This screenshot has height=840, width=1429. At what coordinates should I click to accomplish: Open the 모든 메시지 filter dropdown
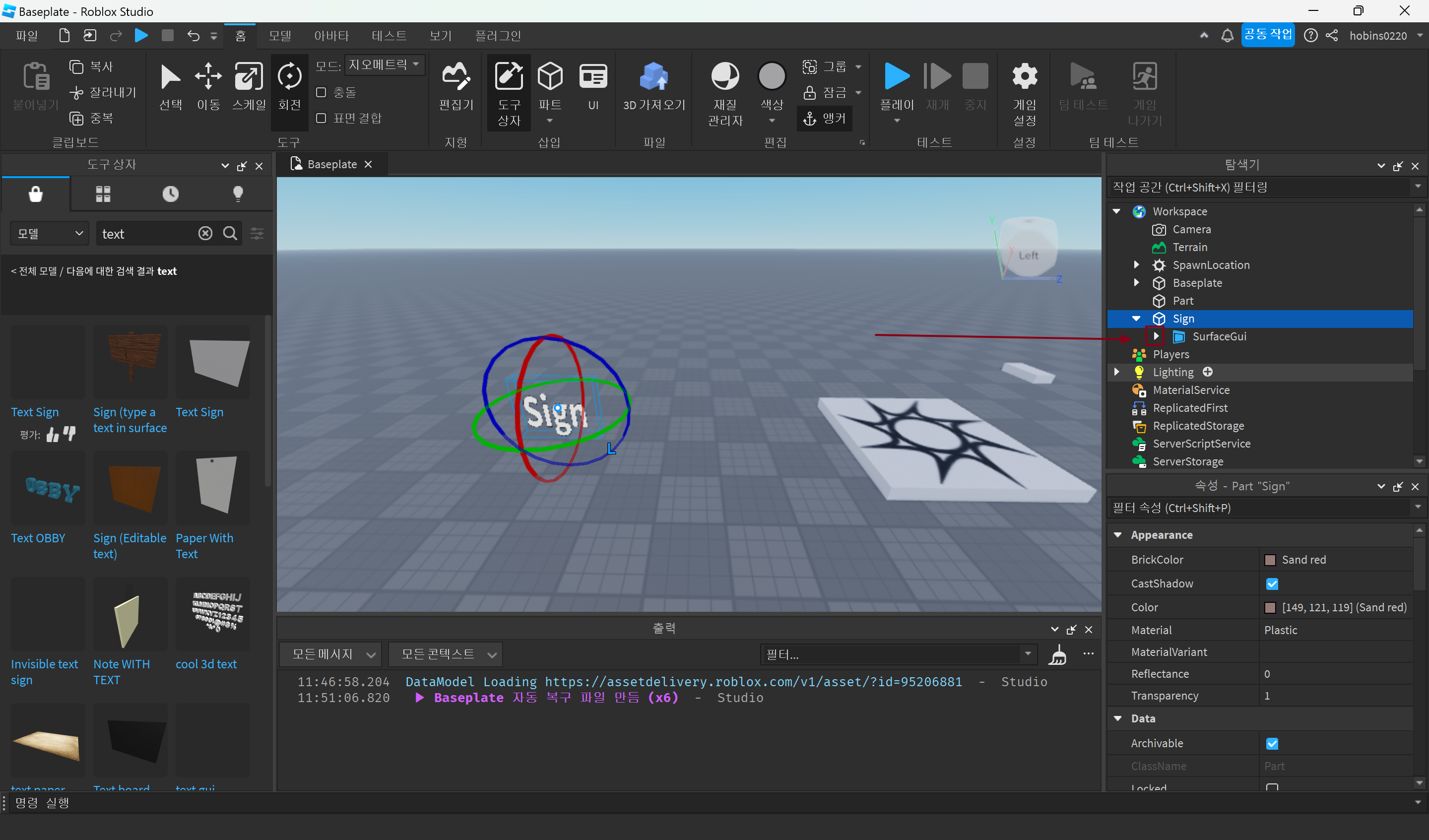[x=330, y=654]
